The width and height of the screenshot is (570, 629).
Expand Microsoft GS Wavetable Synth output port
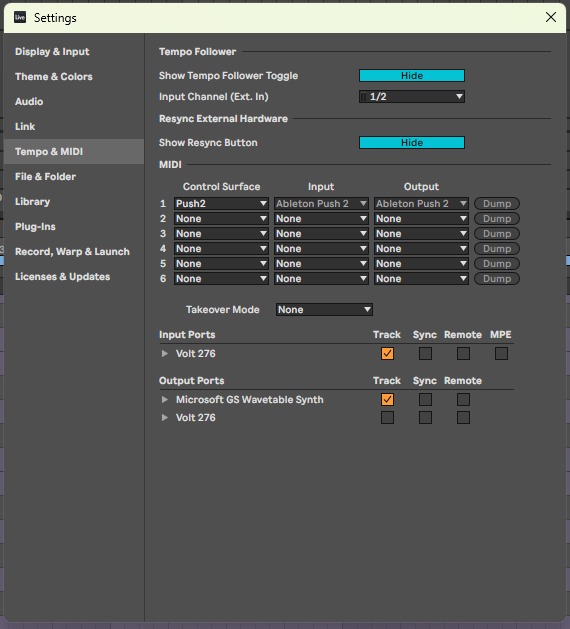tap(164, 400)
